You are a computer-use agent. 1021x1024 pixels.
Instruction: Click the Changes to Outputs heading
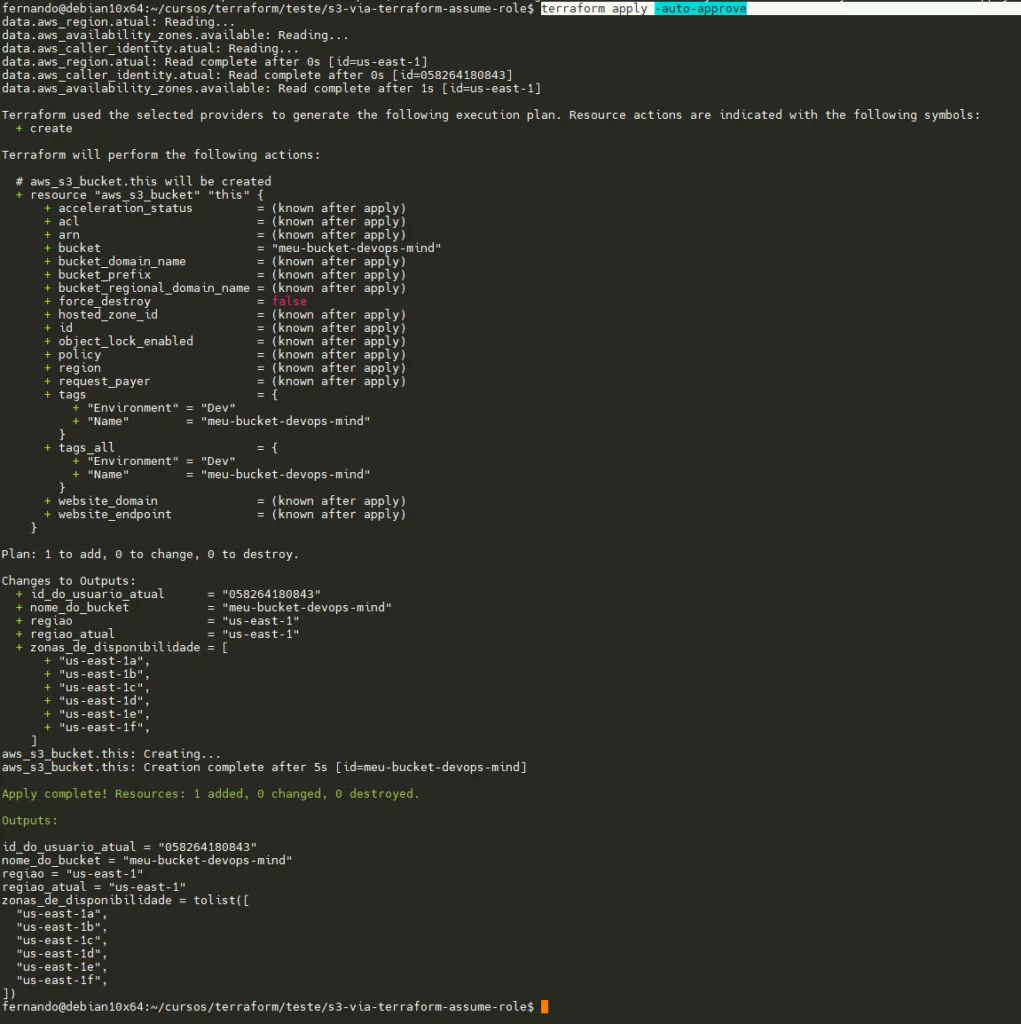pyautogui.click(x=69, y=580)
